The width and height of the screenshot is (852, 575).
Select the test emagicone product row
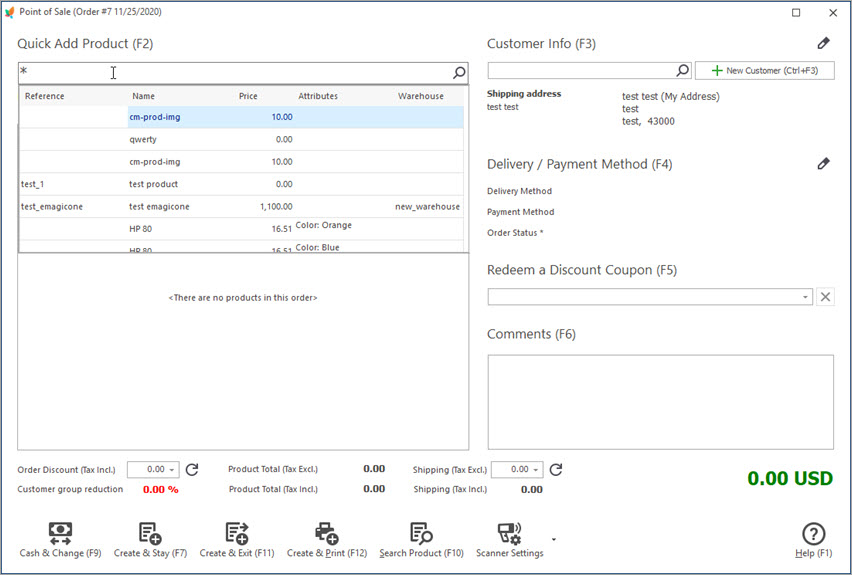click(x=242, y=207)
